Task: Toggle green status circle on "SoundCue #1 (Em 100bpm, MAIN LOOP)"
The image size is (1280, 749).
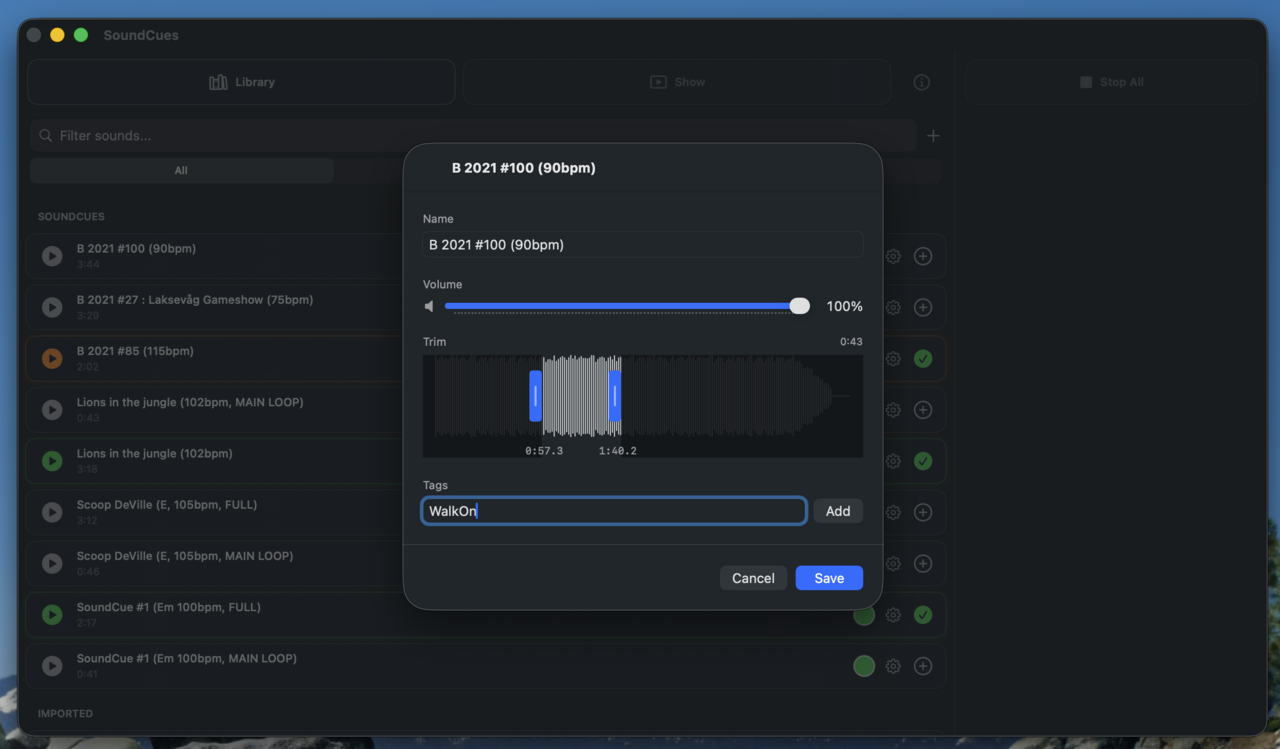Action: click(x=863, y=665)
